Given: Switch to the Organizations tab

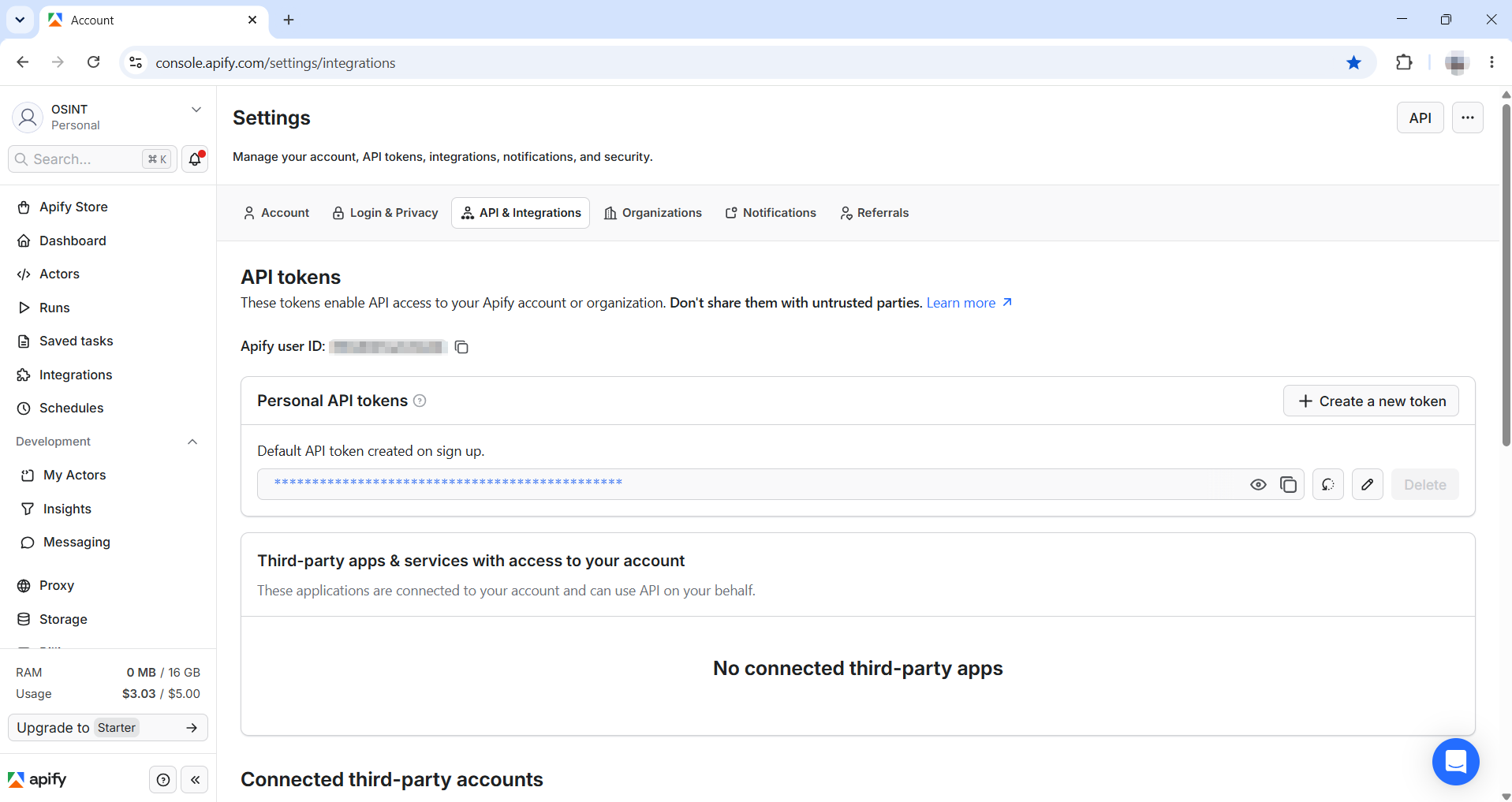Looking at the screenshot, I should tap(653, 213).
